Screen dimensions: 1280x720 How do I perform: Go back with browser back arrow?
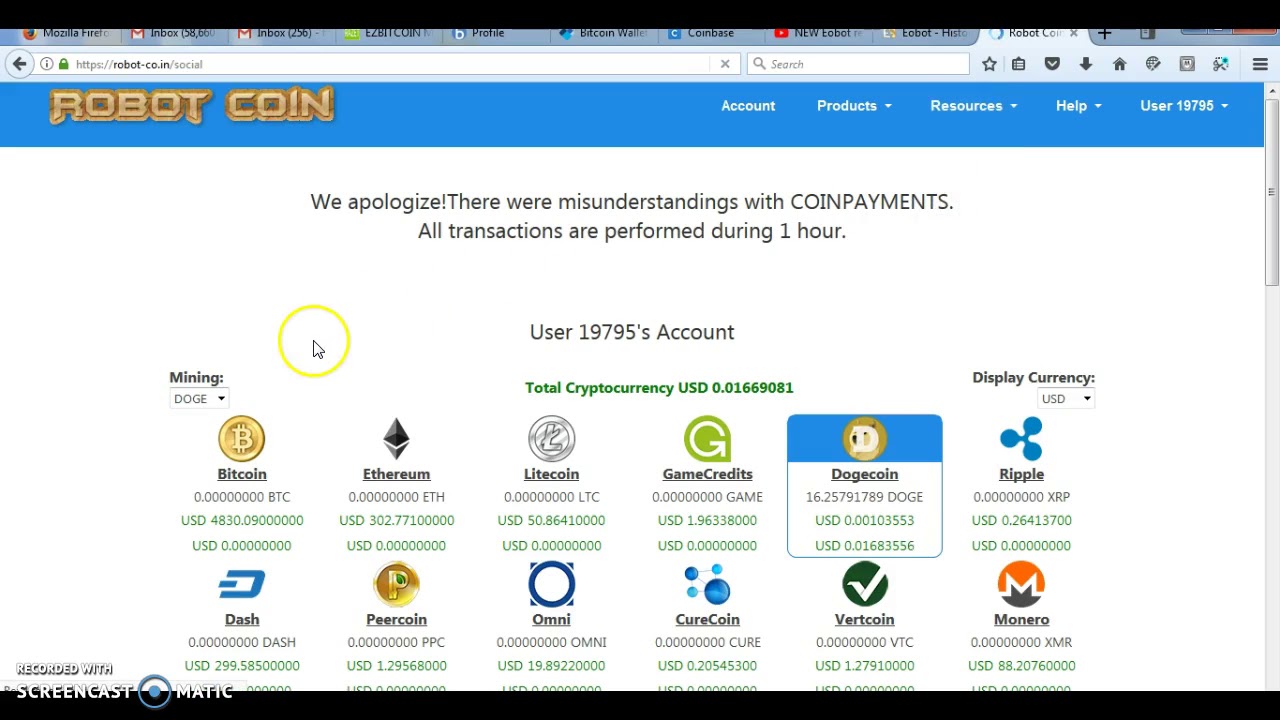point(19,64)
